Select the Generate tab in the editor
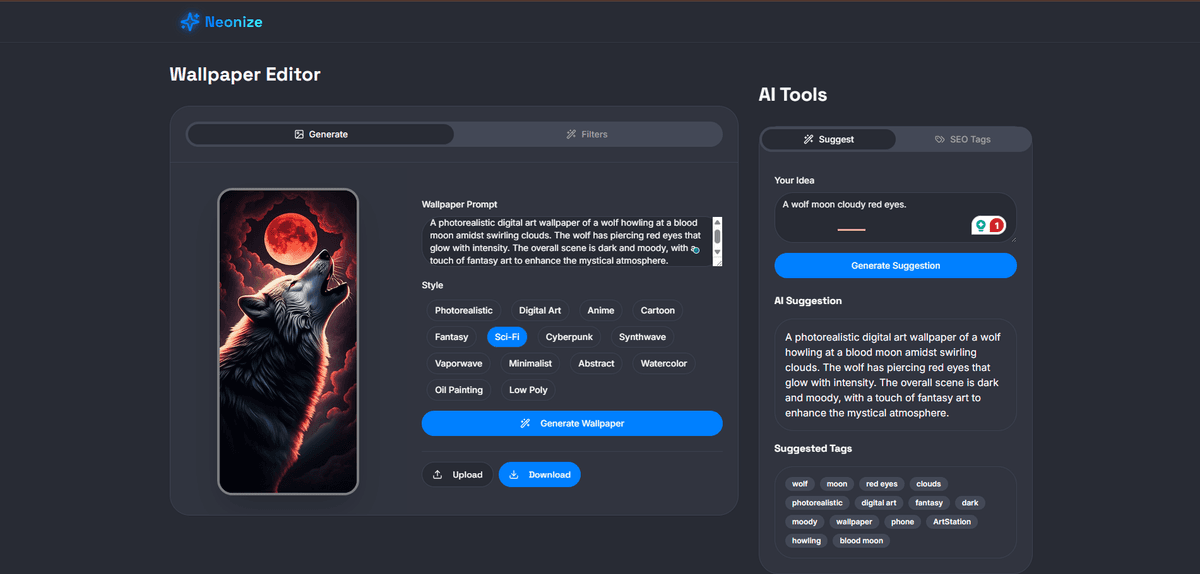Viewport: 1200px width, 574px height. pyautogui.click(x=321, y=134)
